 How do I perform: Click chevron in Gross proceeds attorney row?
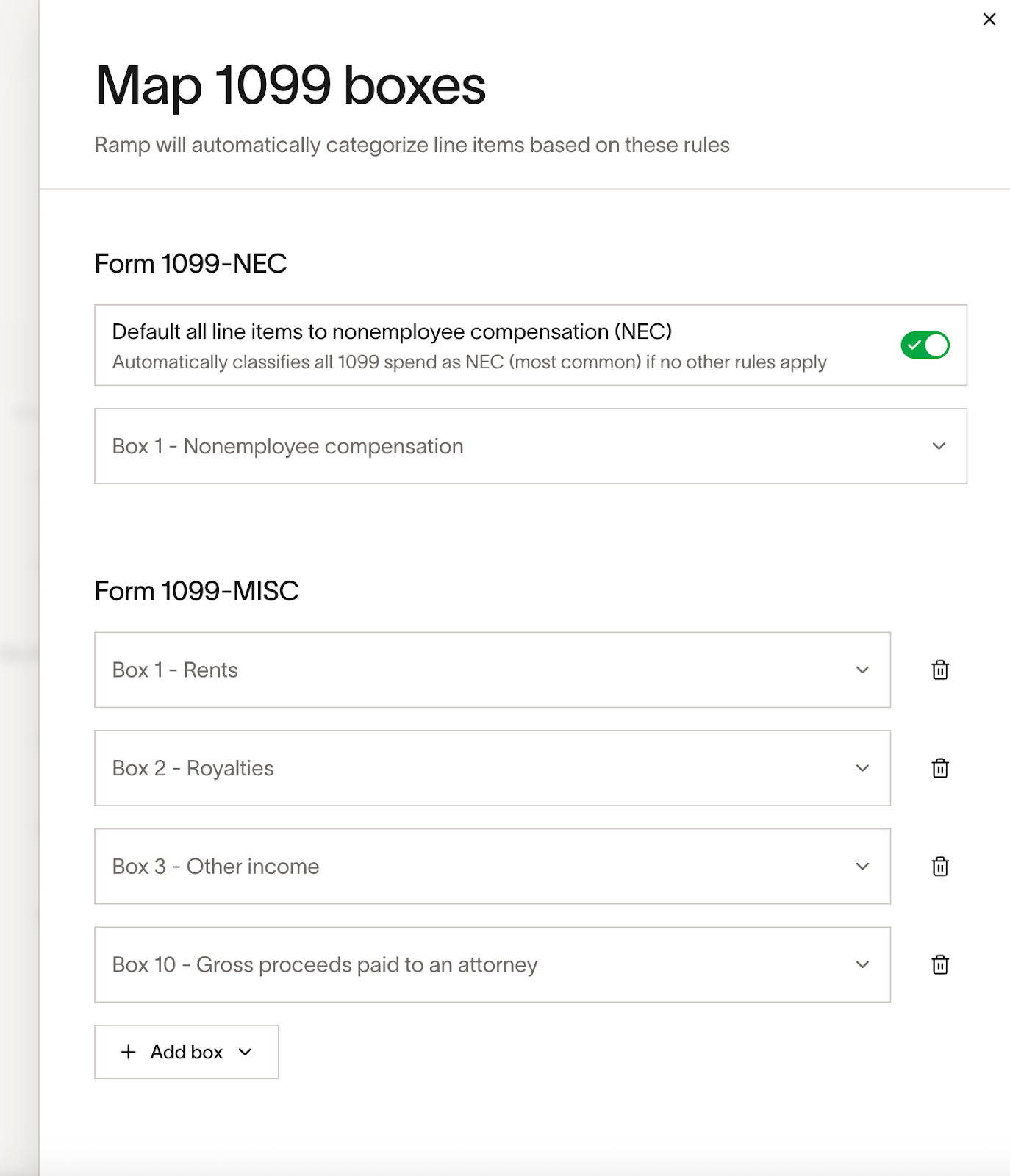pyautogui.click(x=862, y=964)
